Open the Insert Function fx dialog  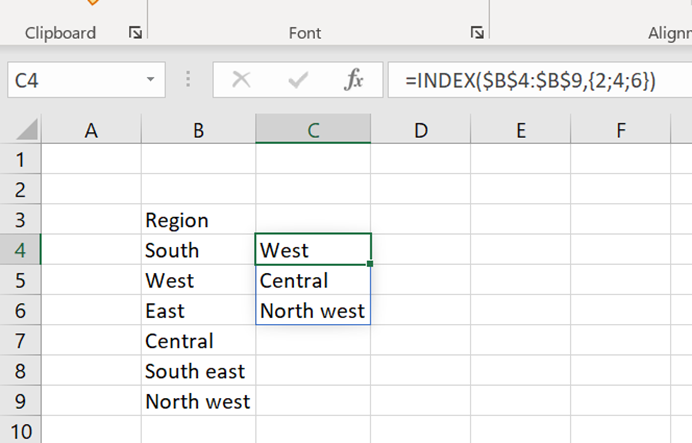pyautogui.click(x=353, y=80)
